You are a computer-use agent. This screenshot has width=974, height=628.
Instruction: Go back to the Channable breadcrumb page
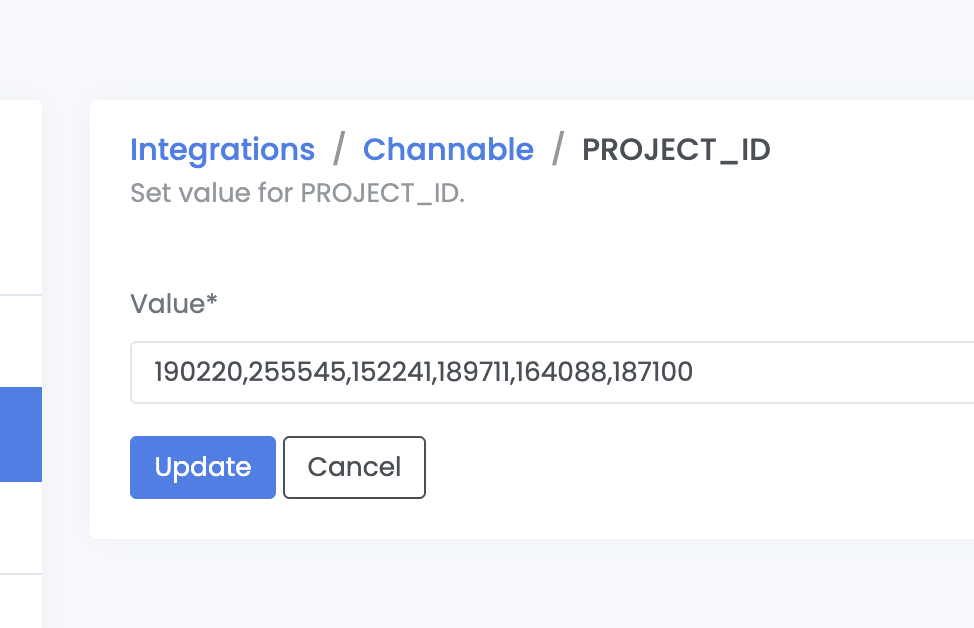point(448,150)
